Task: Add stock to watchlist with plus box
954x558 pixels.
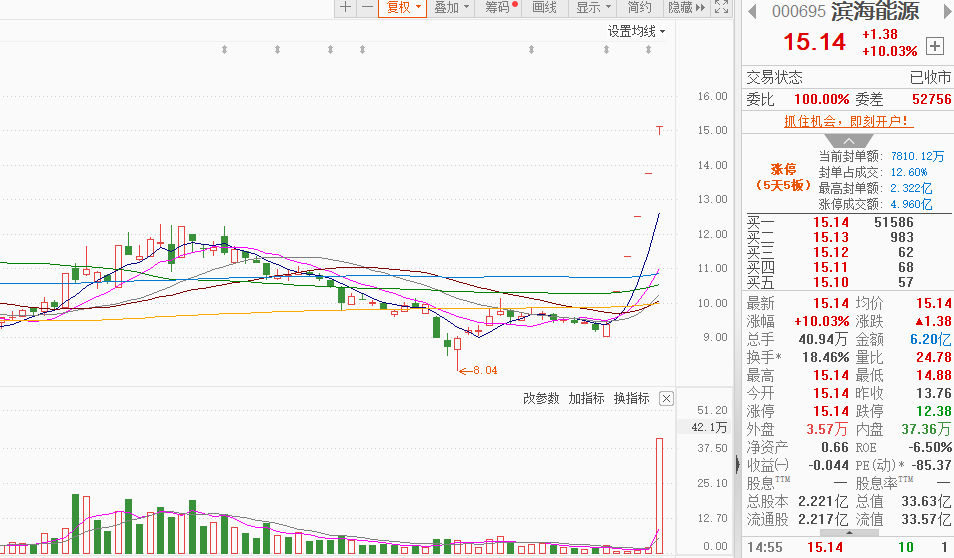Action: click(x=935, y=45)
